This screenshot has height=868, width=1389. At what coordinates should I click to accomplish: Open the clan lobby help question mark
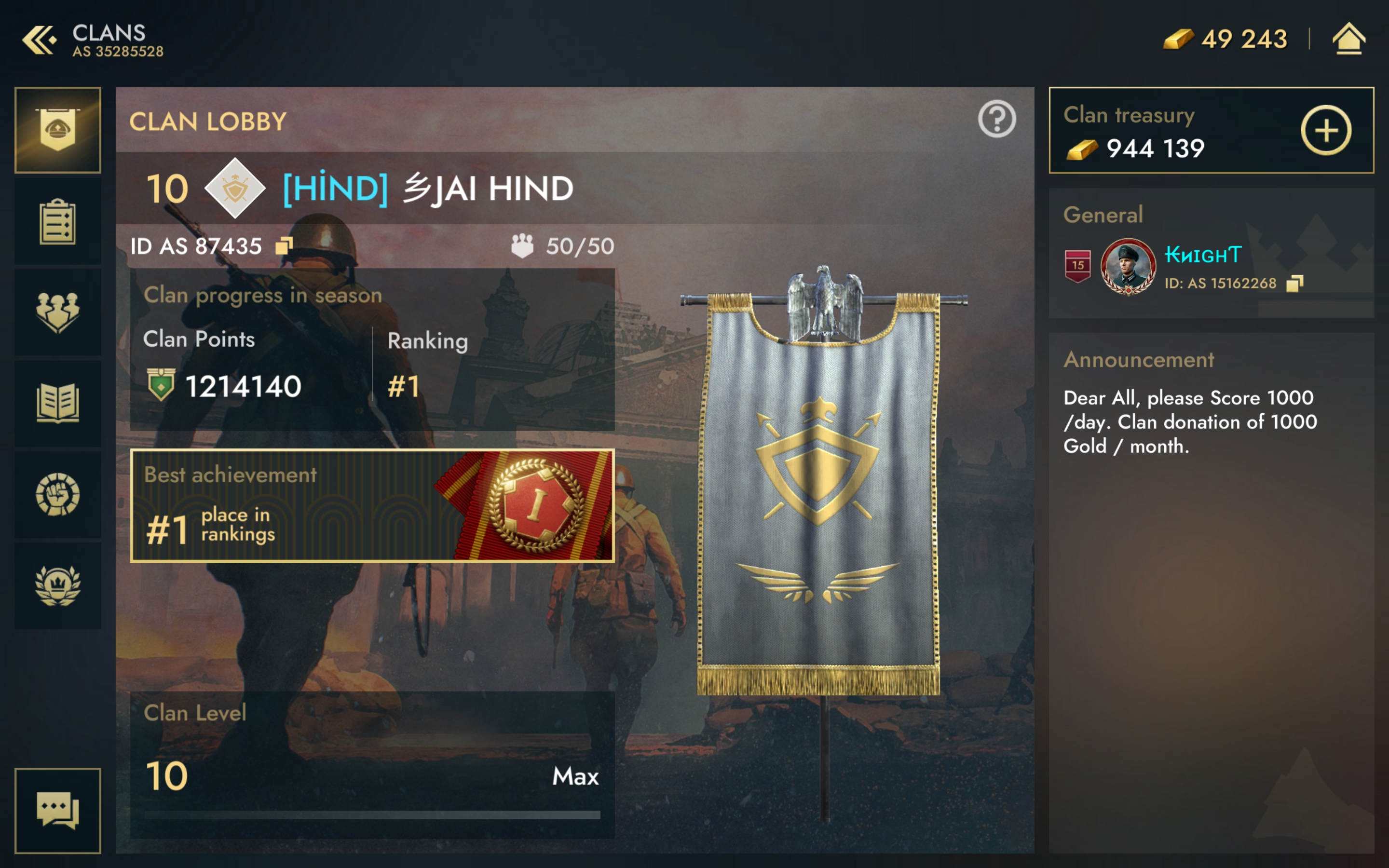[997, 120]
